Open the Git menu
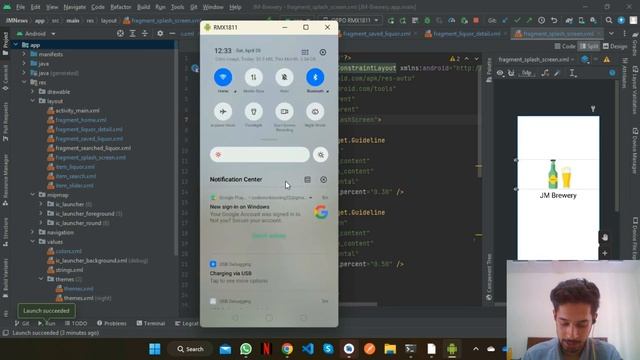This screenshot has width=640, height=360. point(193,7)
